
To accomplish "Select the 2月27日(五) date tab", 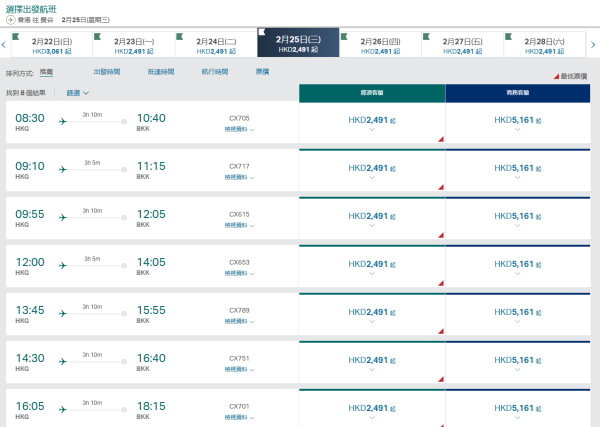I will (x=462, y=43).
